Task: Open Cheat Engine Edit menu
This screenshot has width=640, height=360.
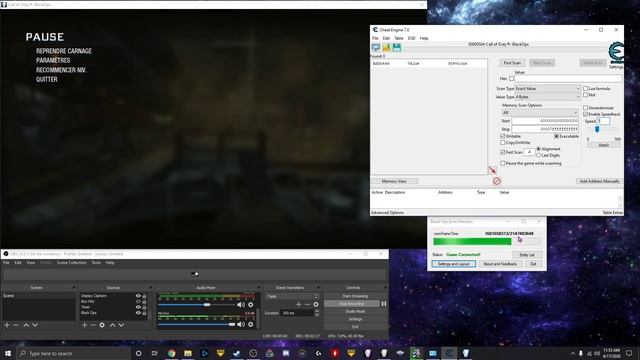Action: click(x=386, y=38)
